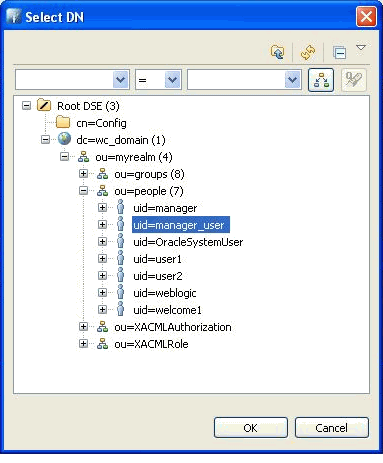Click the dc=wc_domain globe icon
Screen dimensions: 383x463
tap(64, 139)
